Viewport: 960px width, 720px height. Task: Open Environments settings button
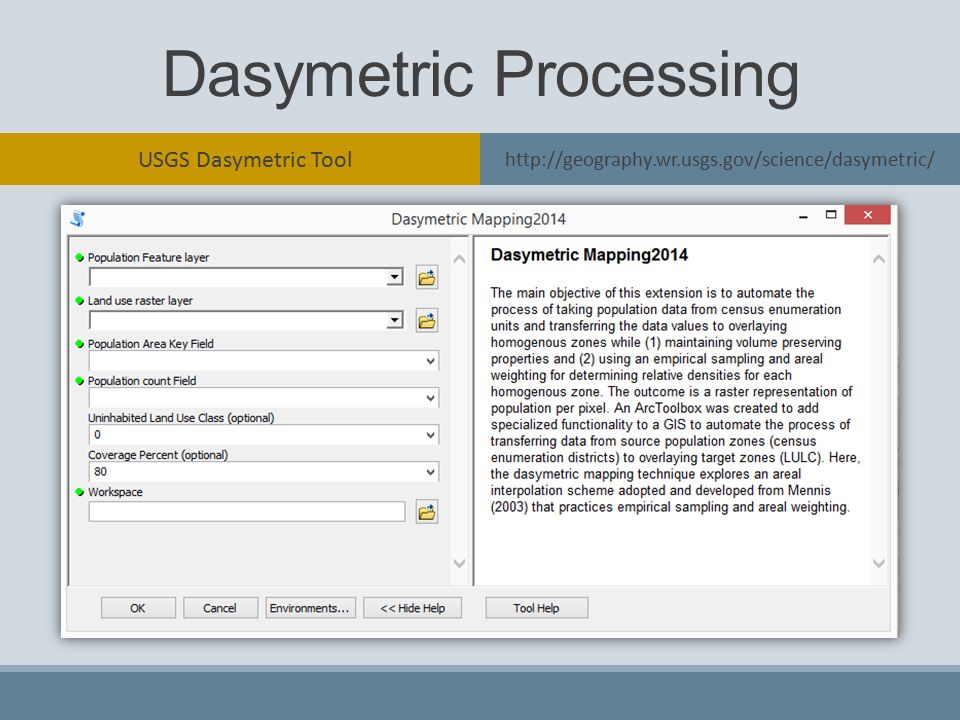coord(310,608)
